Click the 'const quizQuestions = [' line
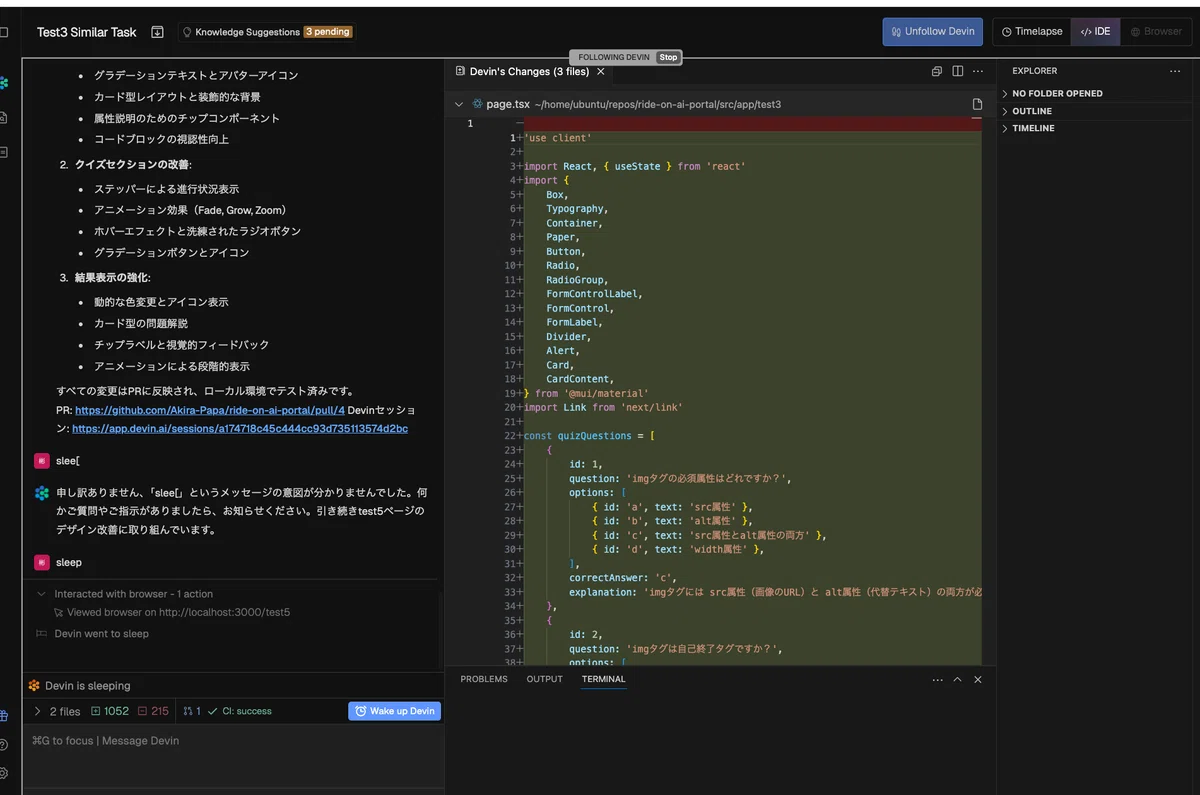 [590, 436]
